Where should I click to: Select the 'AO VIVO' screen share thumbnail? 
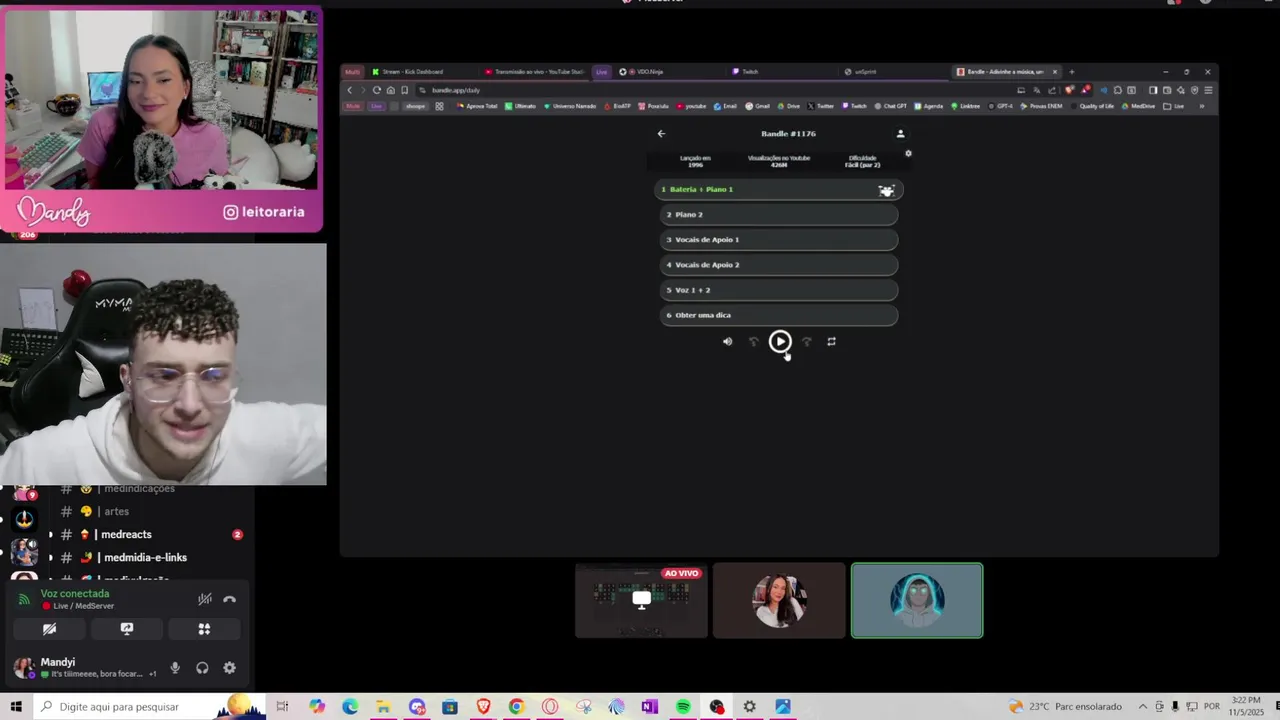pyautogui.click(x=641, y=601)
